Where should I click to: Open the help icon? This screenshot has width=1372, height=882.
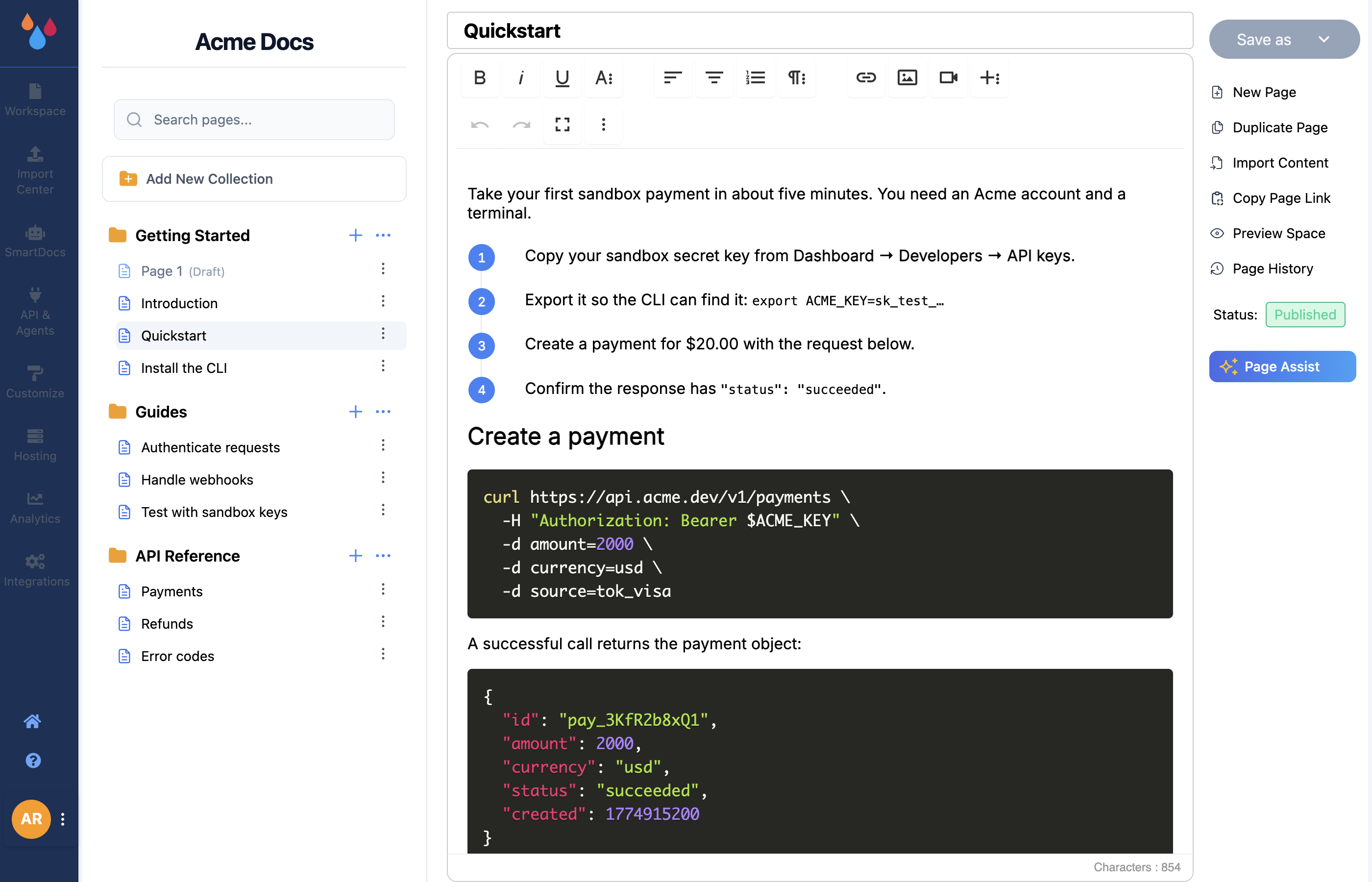[33, 760]
